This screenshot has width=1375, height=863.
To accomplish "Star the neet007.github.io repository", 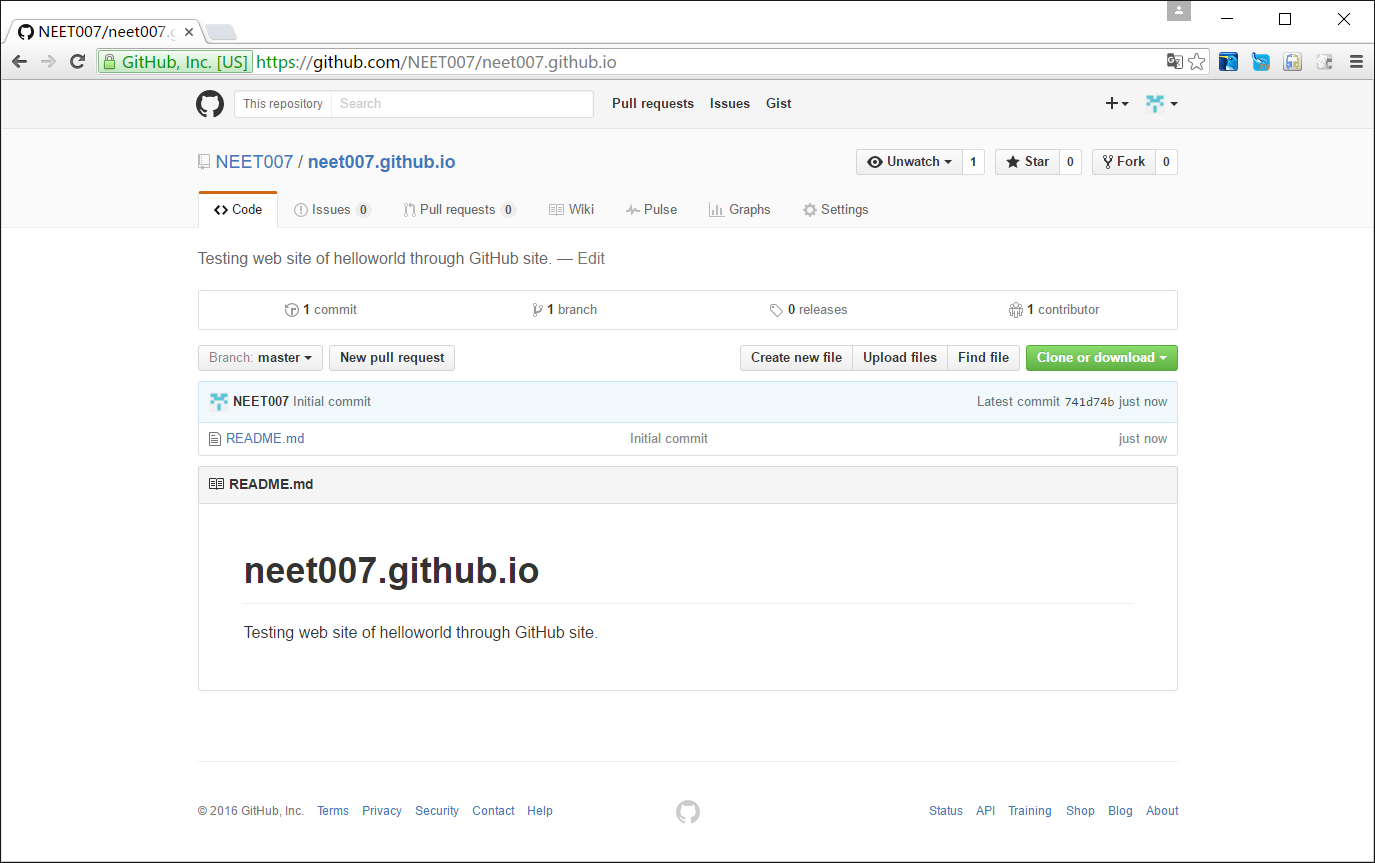I will pyautogui.click(x=1027, y=162).
